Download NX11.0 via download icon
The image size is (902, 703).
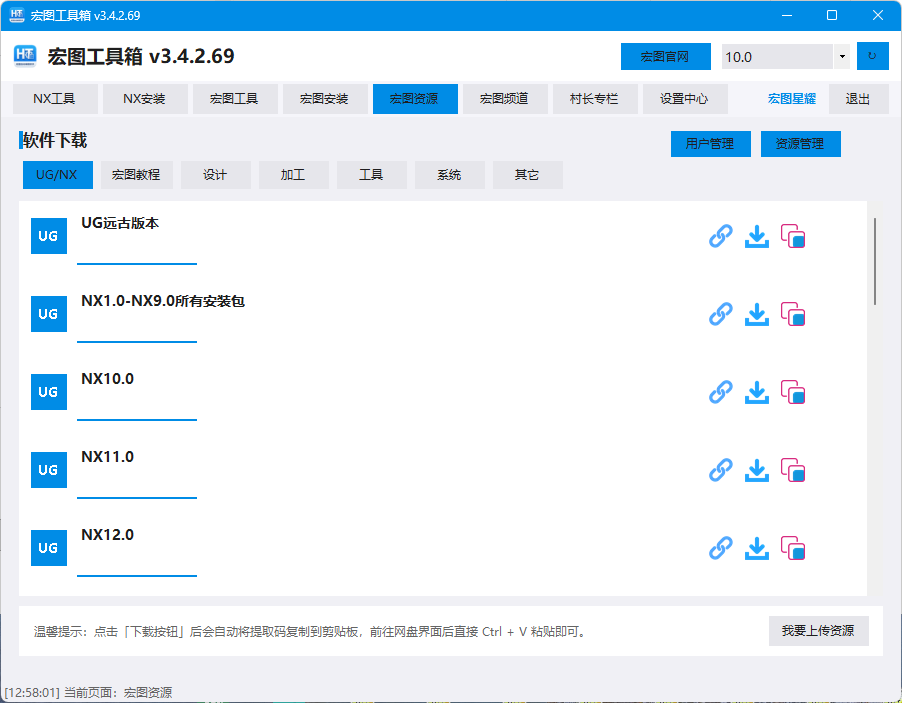click(756, 470)
